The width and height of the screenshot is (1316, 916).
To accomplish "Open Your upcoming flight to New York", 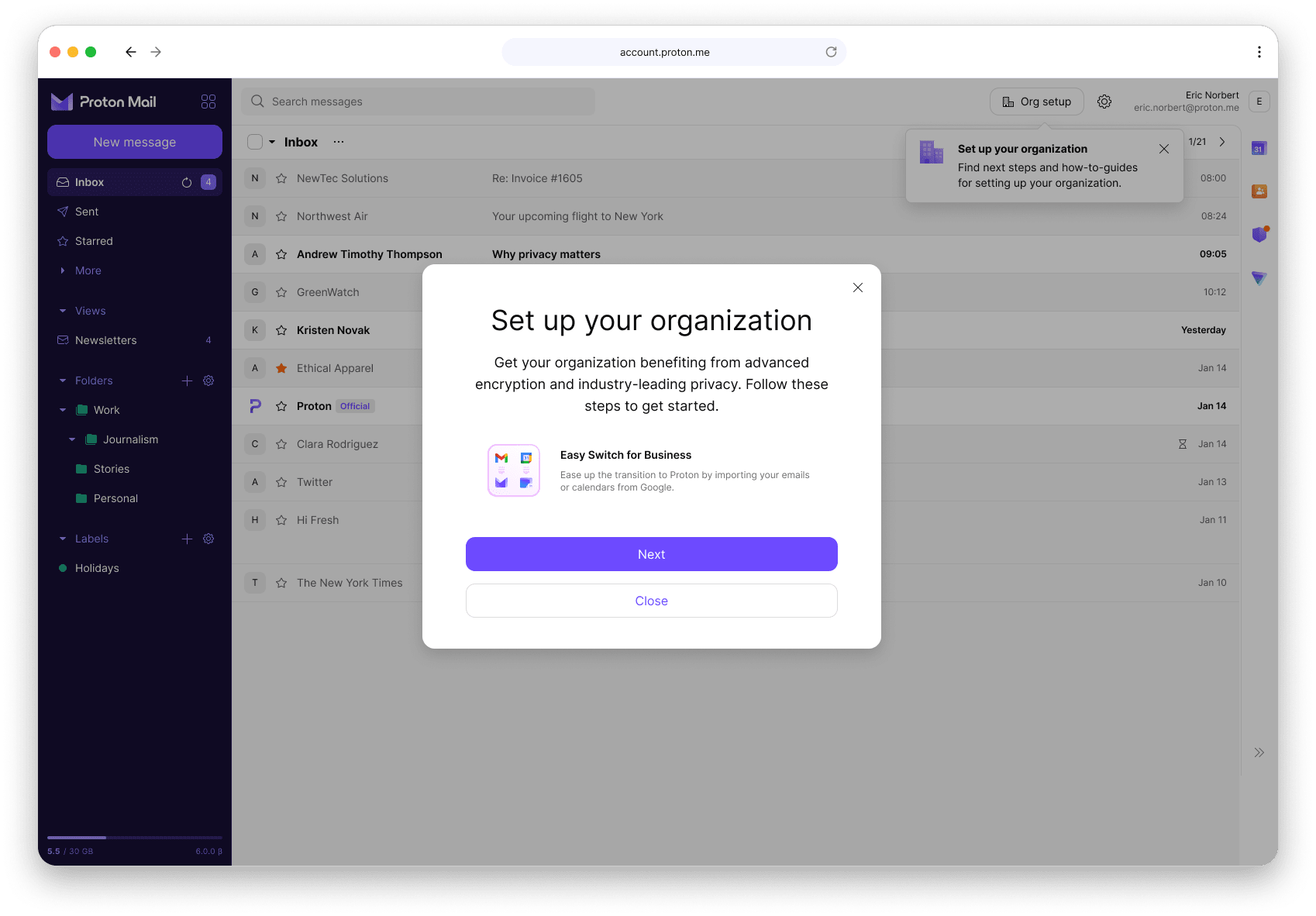I will tap(577, 216).
